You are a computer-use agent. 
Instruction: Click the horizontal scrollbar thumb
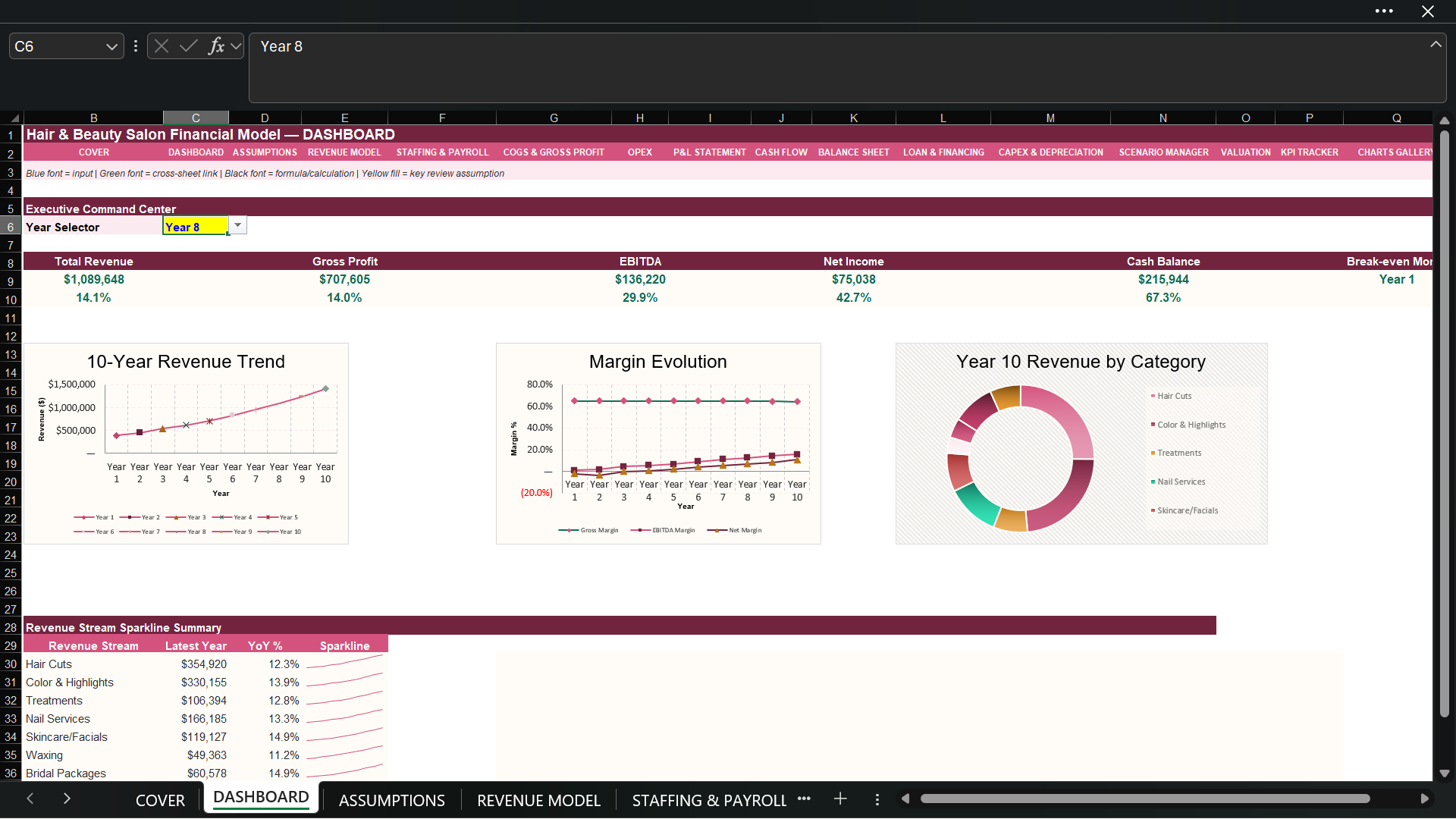[1145, 799]
